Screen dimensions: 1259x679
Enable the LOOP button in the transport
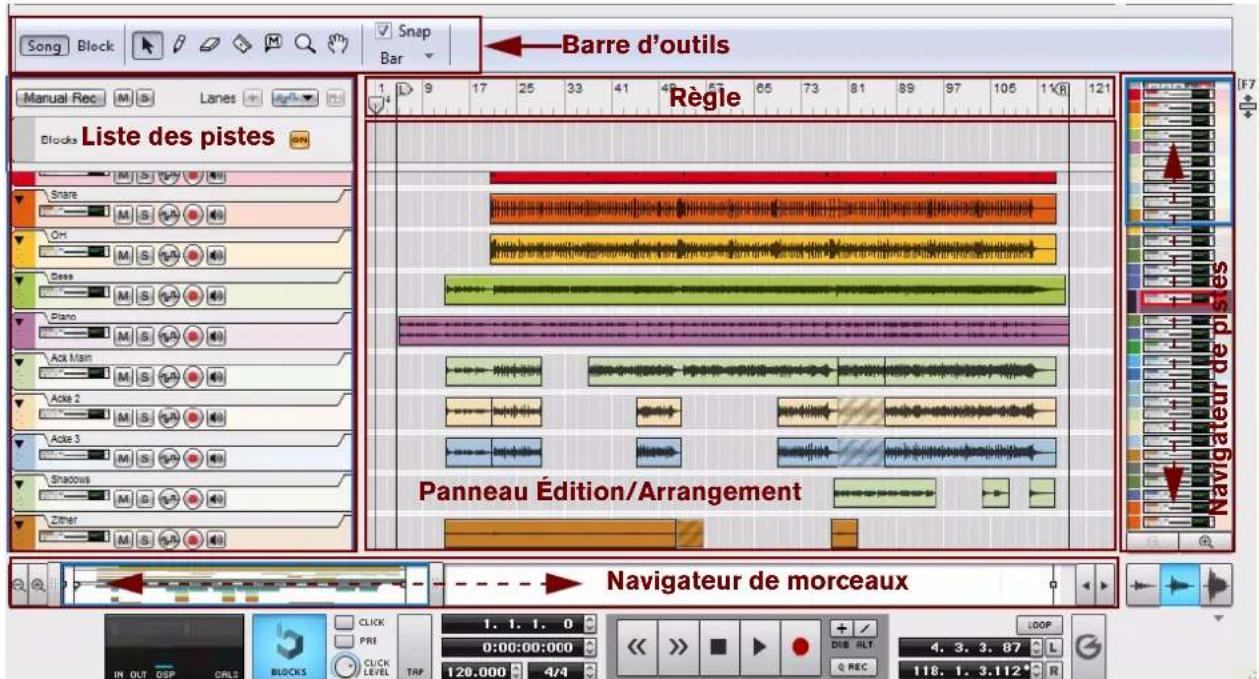click(1038, 624)
